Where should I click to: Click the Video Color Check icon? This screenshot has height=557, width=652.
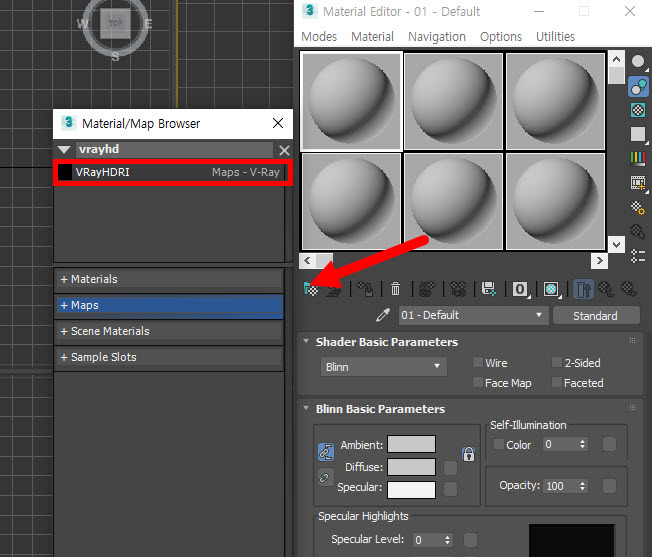[x=638, y=158]
